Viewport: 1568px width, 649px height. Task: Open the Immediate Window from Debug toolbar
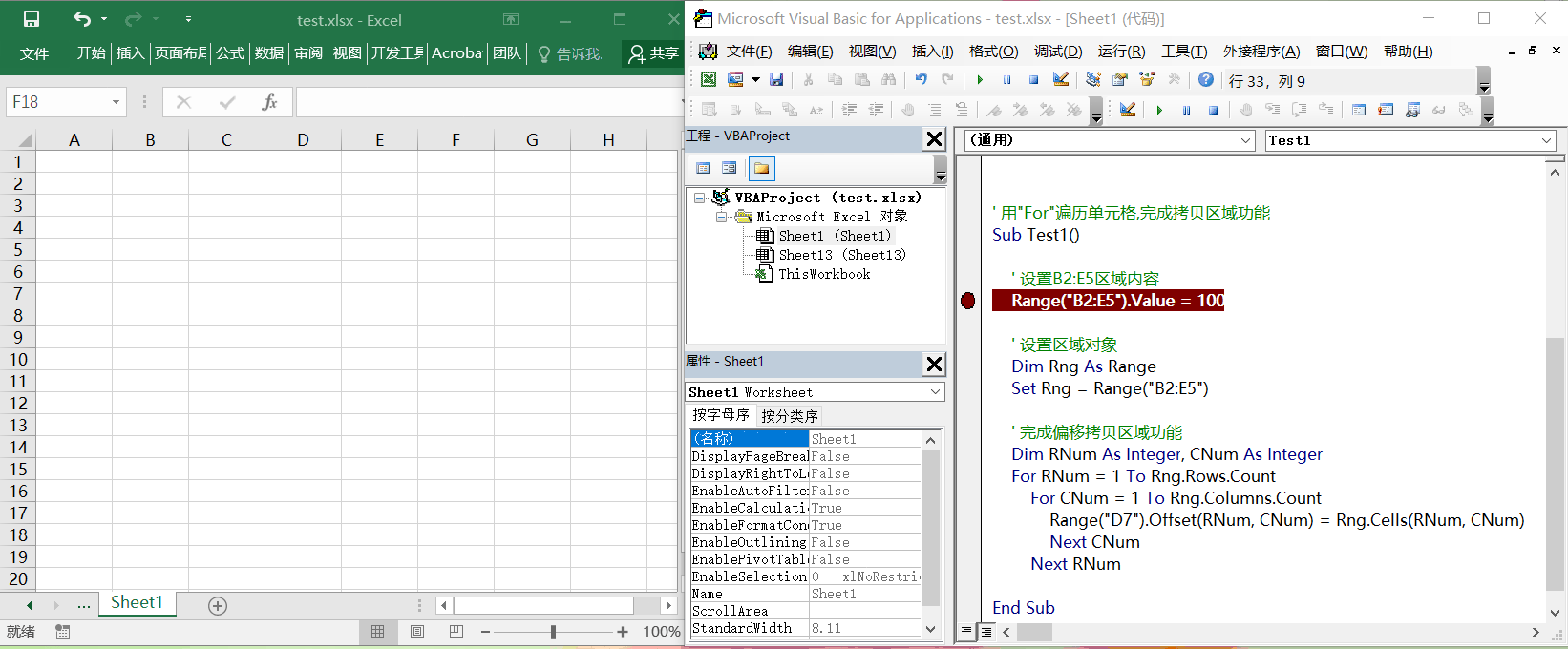pyautogui.click(x=1386, y=111)
